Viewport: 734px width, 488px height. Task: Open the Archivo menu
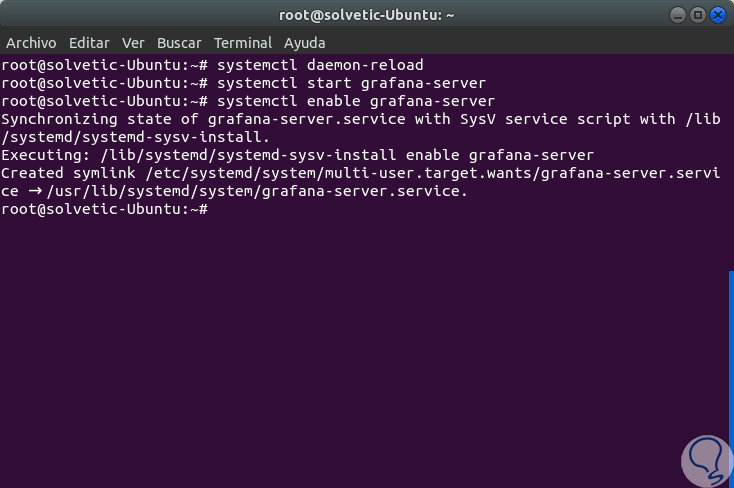pos(31,43)
